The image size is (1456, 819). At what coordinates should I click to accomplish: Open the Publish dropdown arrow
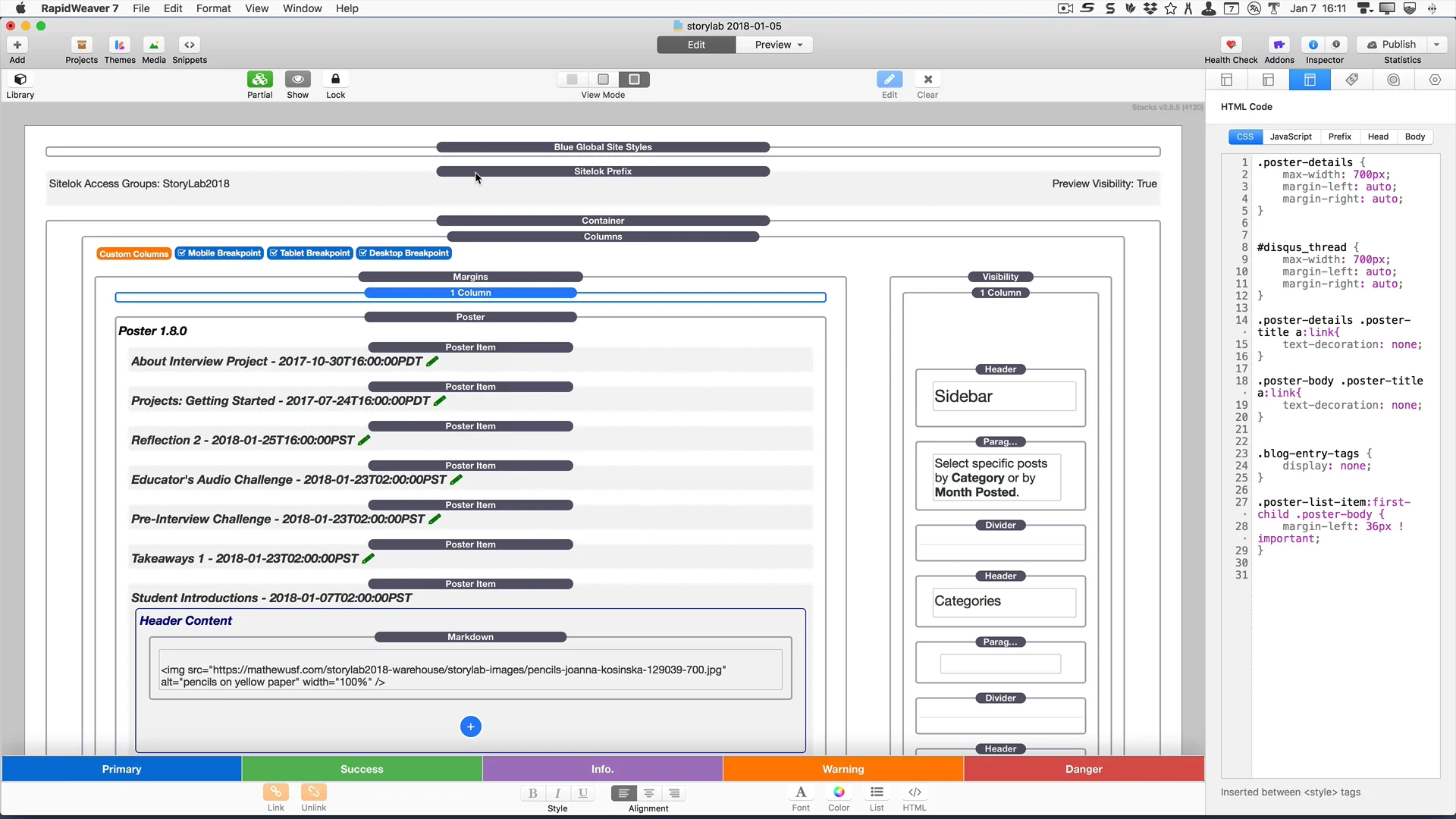click(1436, 45)
